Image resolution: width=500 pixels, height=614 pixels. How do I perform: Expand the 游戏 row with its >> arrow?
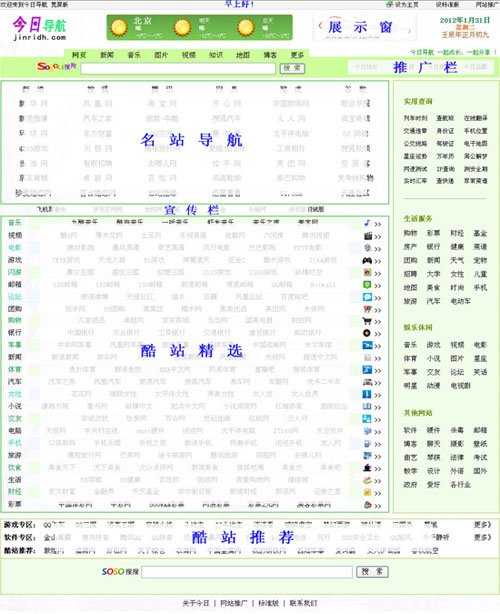tap(377, 261)
